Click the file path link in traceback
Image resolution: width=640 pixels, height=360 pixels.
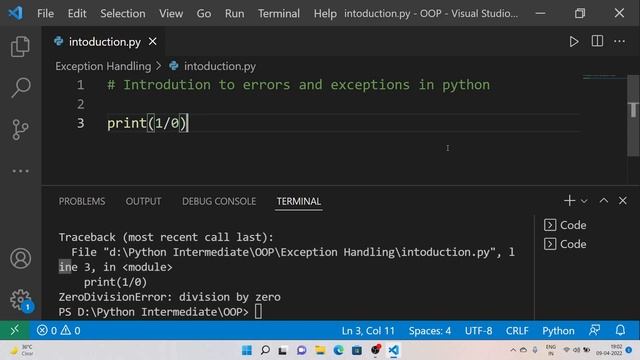(299, 252)
